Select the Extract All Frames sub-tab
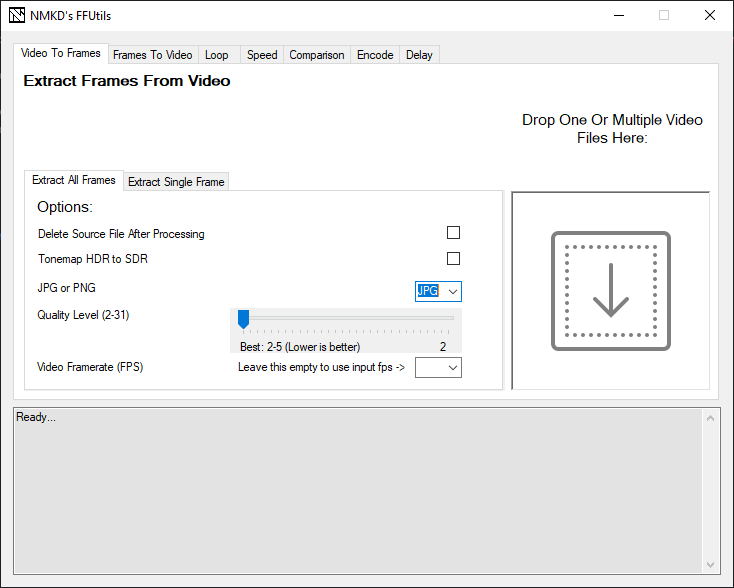Image resolution: width=734 pixels, height=588 pixels. (74, 180)
